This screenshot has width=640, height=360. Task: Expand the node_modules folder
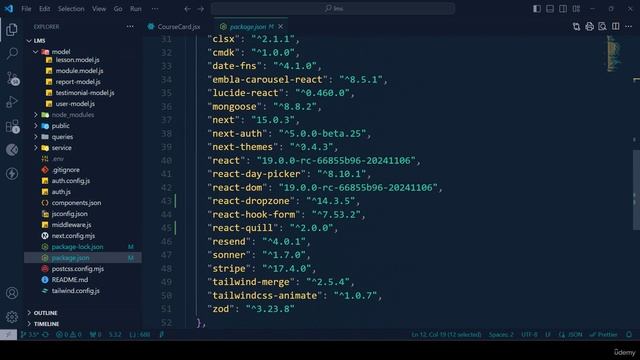click(36, 115)
